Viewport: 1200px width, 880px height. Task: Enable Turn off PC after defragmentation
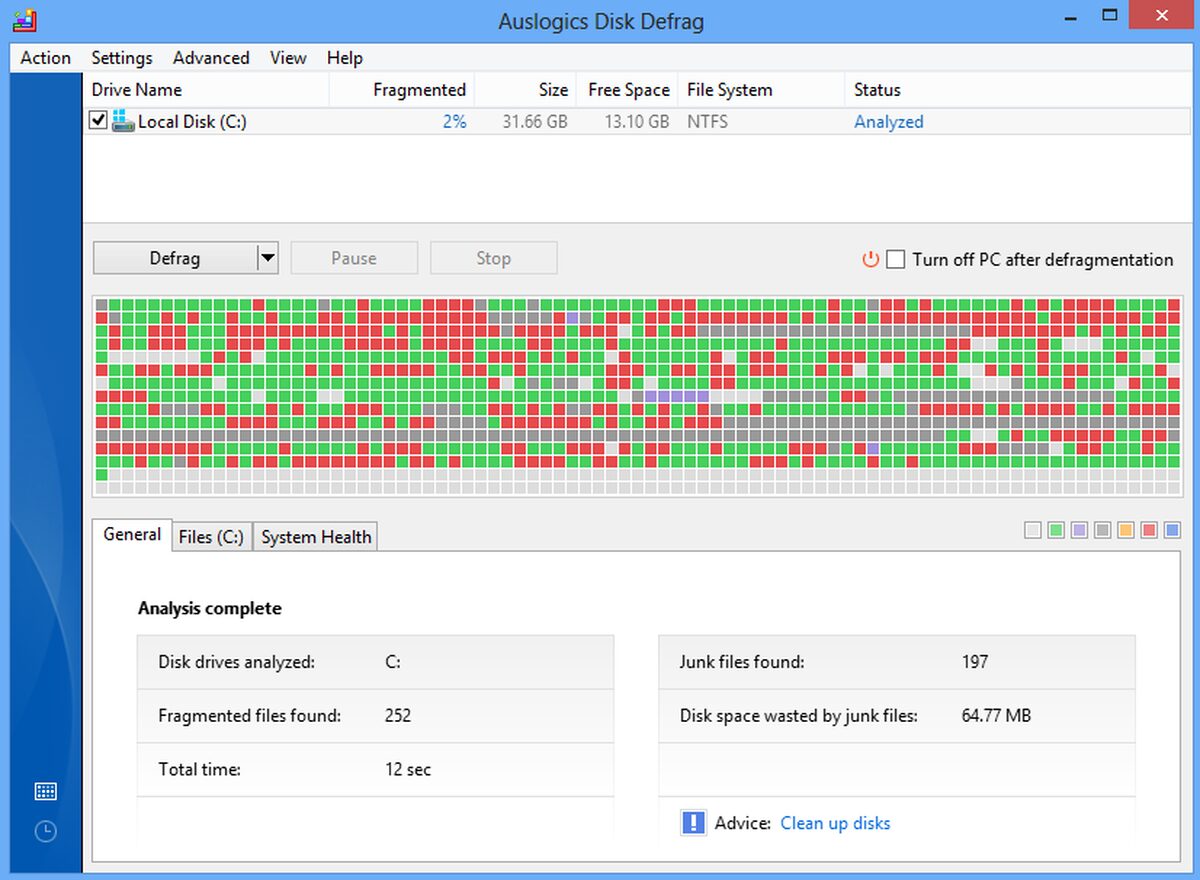pyautogui.click(x=896, y=259)
